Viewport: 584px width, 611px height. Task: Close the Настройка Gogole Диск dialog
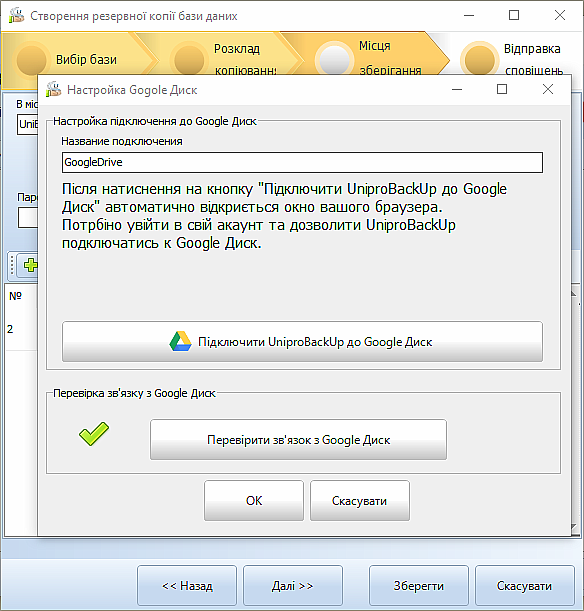pos(548,89)
